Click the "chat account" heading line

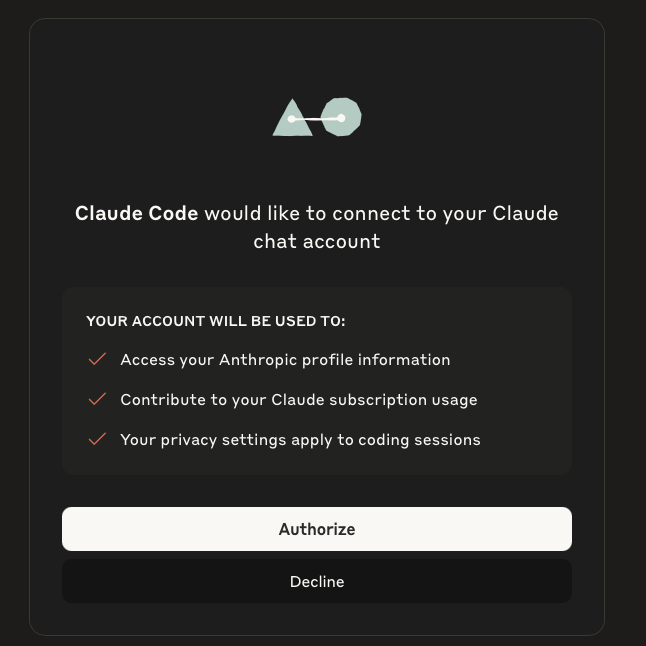pos(317,241)
